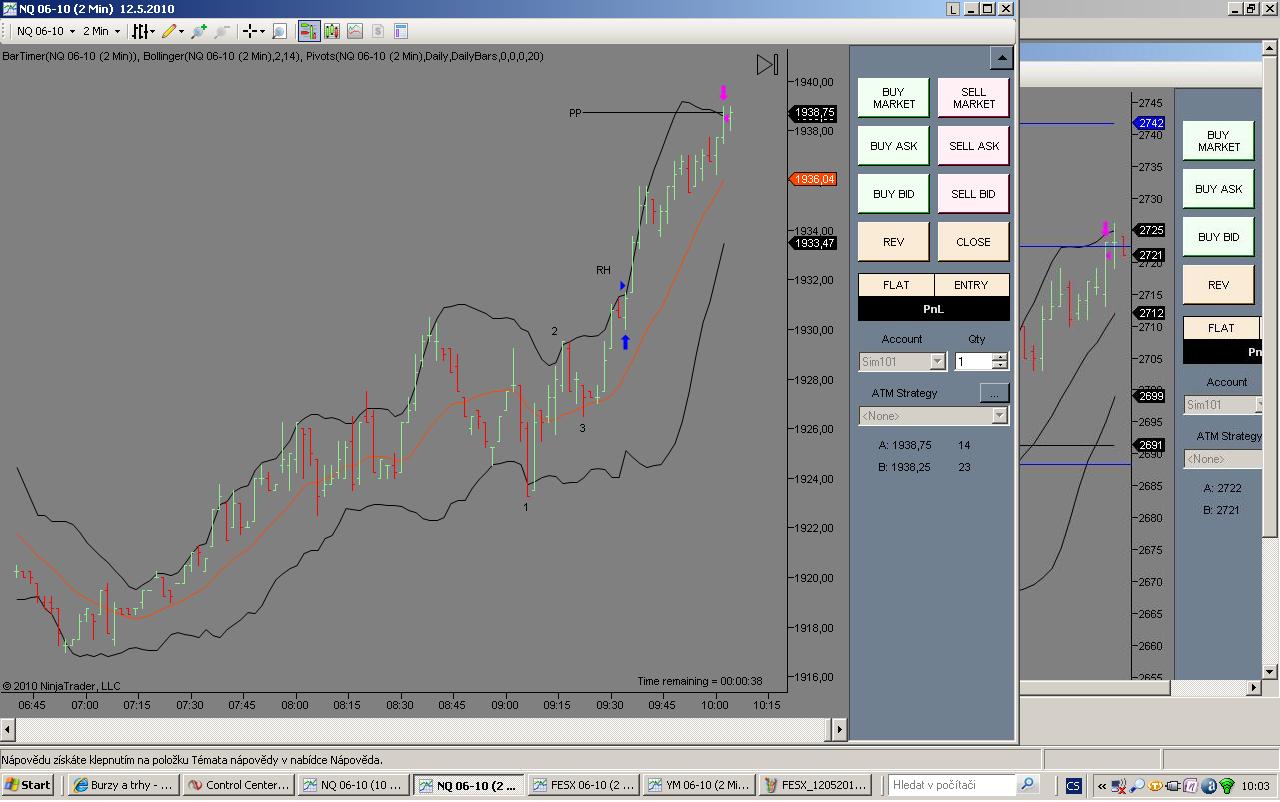The image size is (1280, 802).
Task: Expand the crosshair cursor dropdown arrow
Action: 262,32
